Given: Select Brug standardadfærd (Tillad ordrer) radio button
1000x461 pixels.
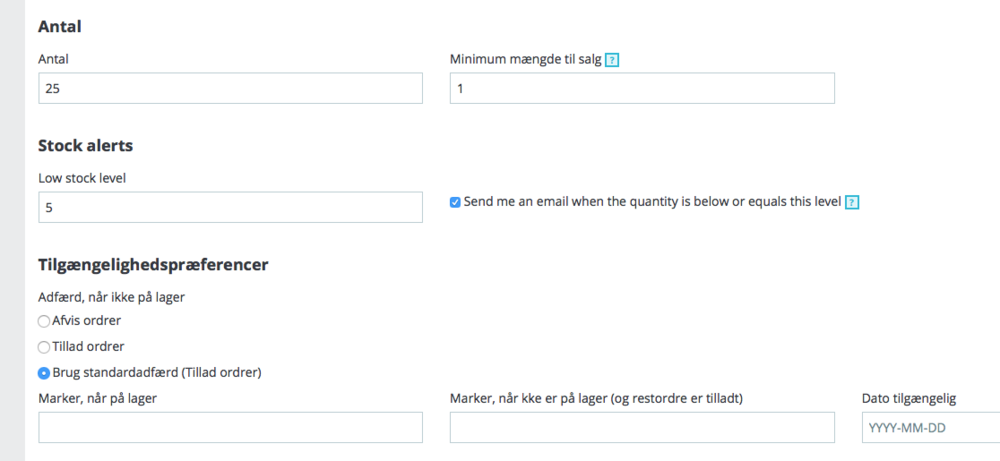Looking at the screenshot, I should [43, 373].
